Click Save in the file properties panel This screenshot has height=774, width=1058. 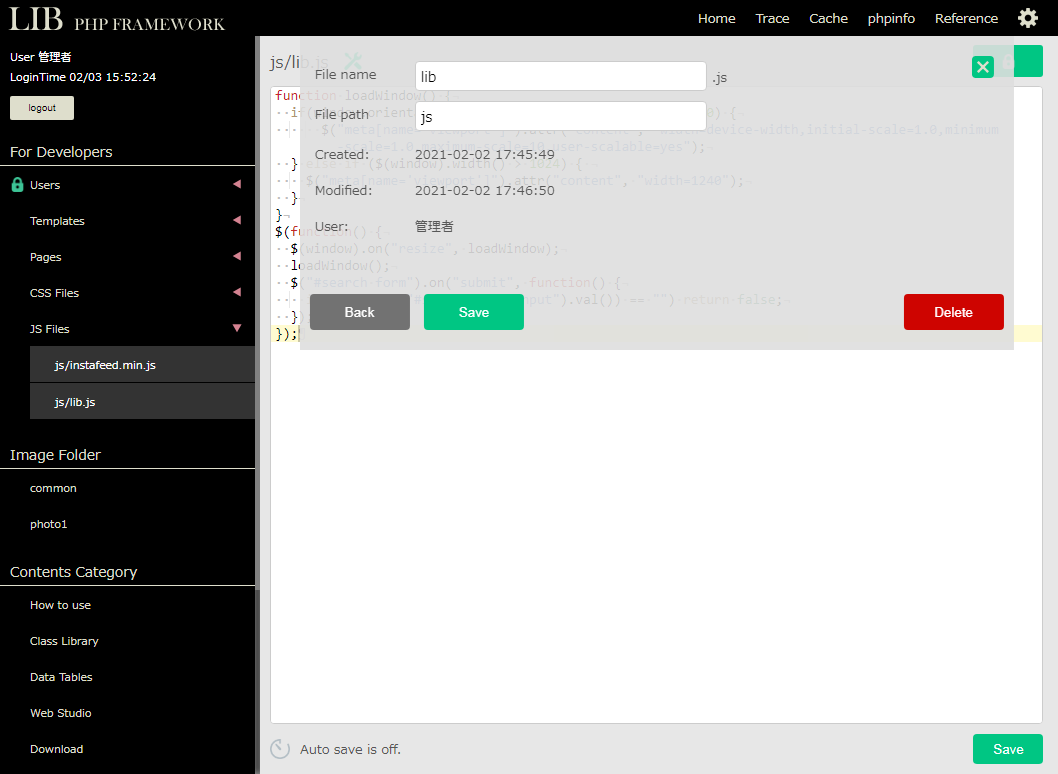pyautogui.click(x=473, y=312)
